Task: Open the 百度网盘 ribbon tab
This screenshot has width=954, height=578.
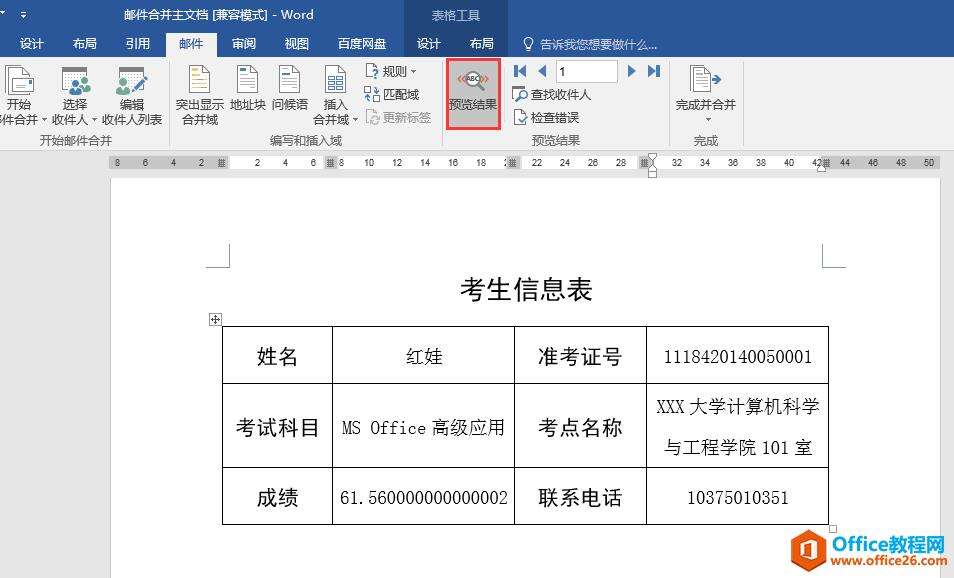Action: pyautogui.click(x=363, y=43)
